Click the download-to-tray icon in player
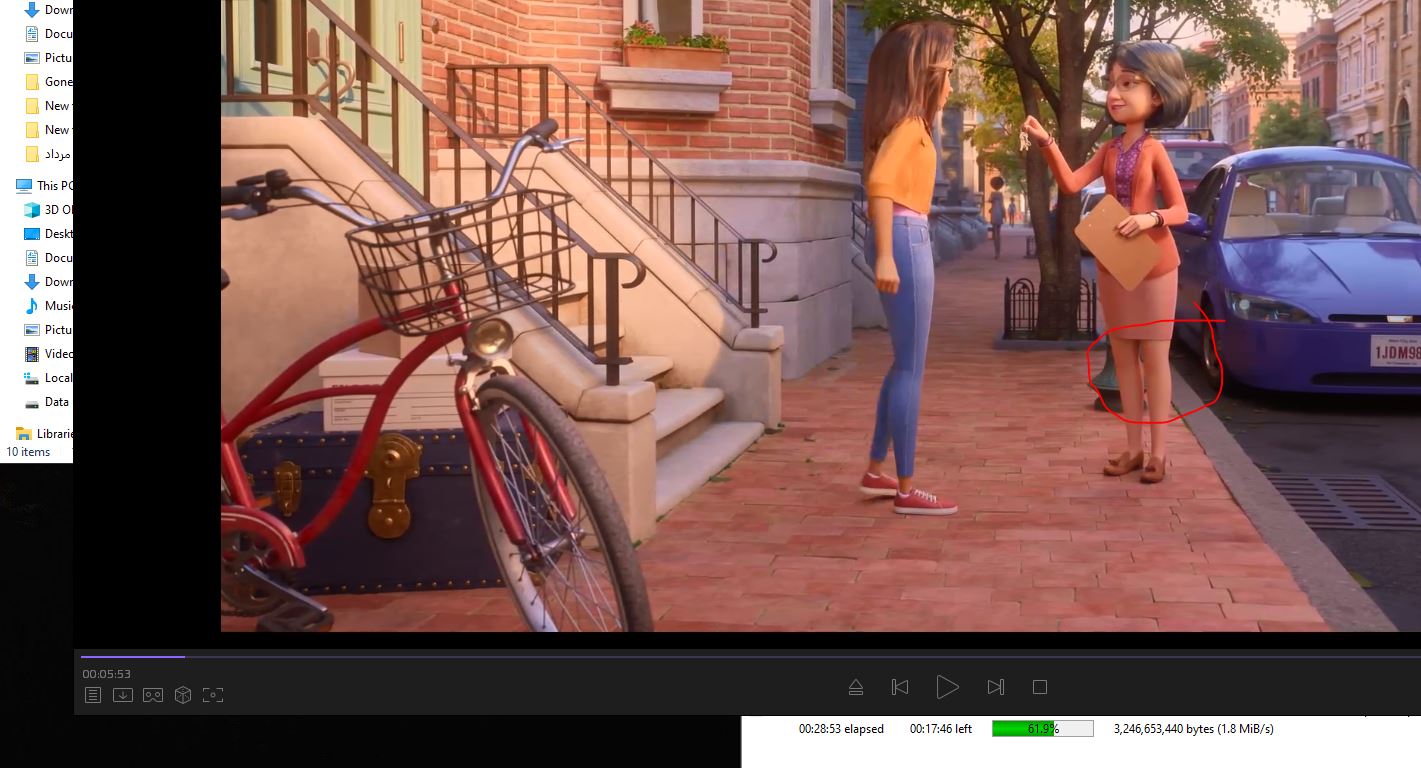Image resolution: width=1421 pixels, height=768 pixels. click(x=123, y=695)
